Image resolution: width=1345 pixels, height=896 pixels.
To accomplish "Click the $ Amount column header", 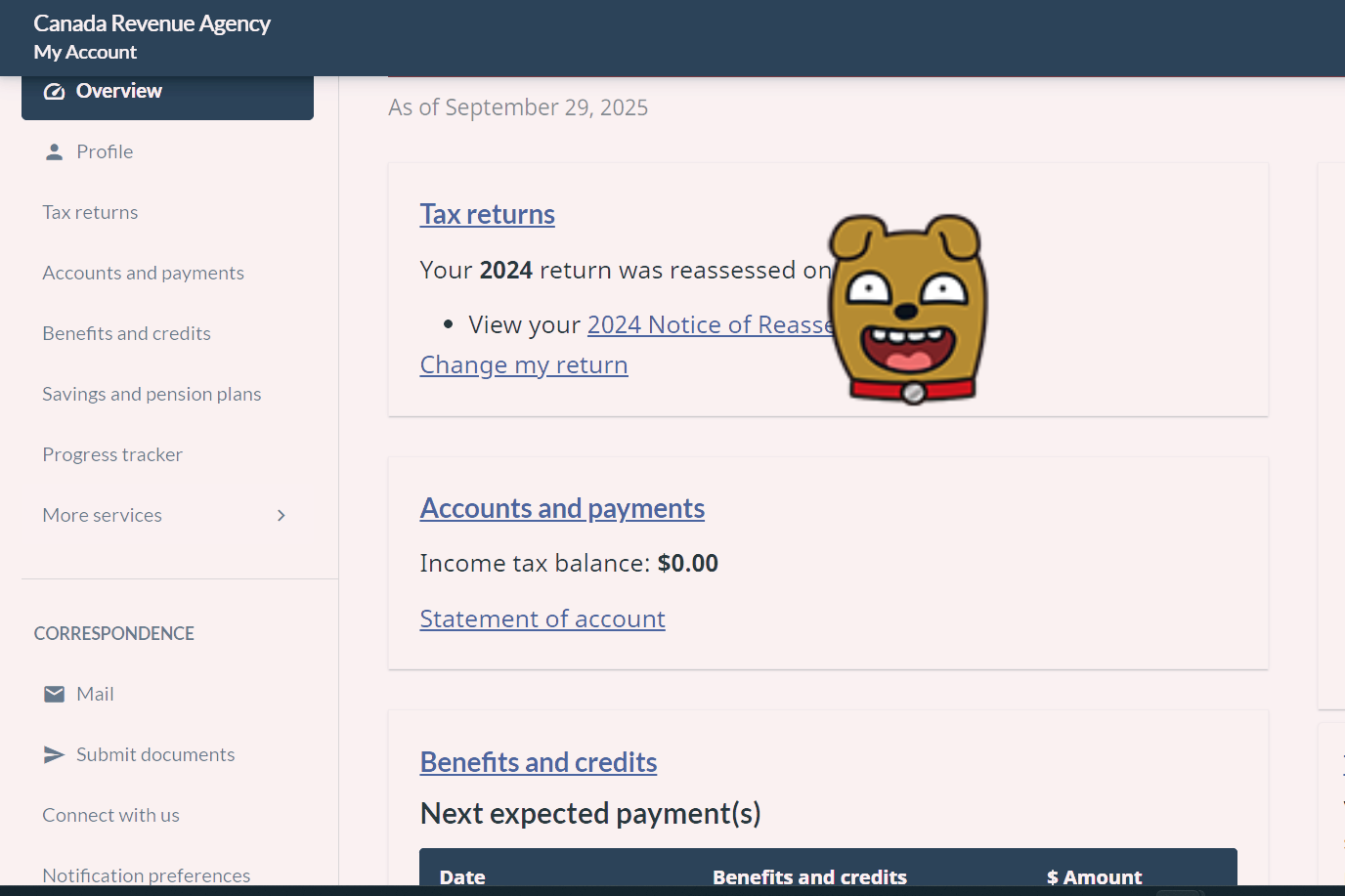I will click(1094, 876).
